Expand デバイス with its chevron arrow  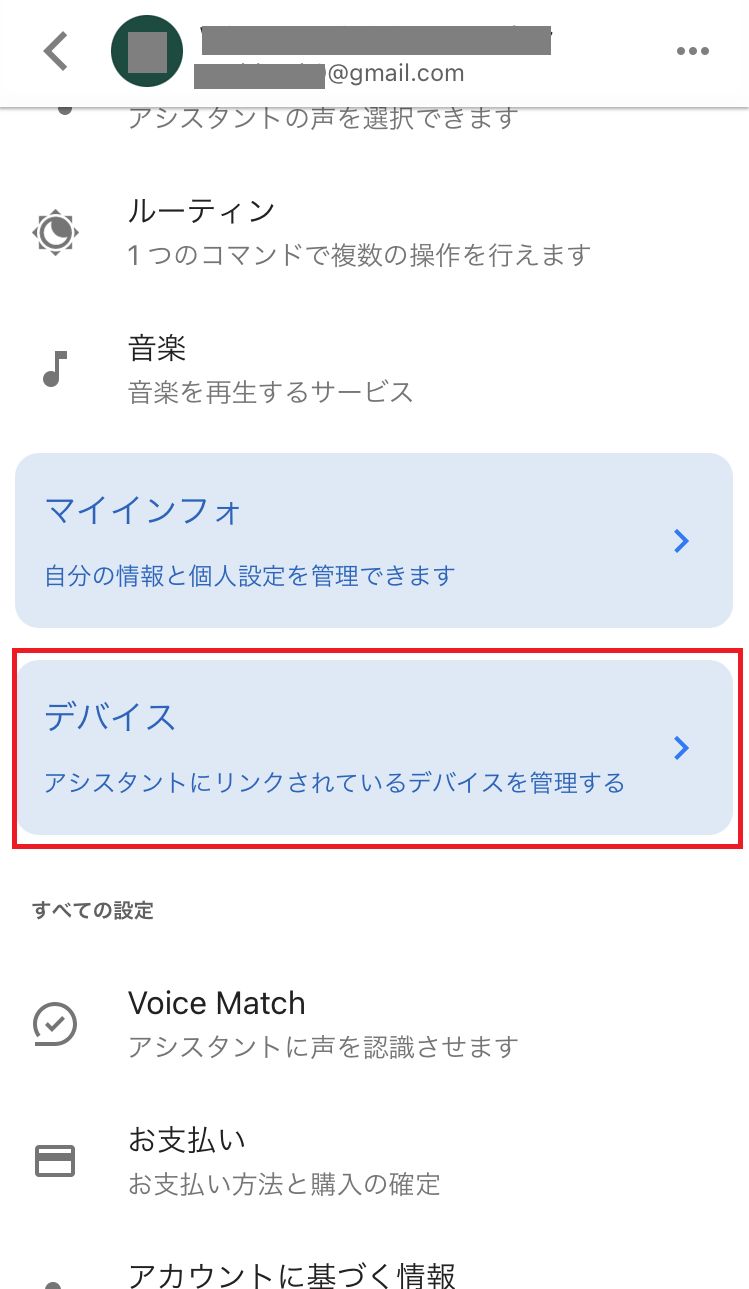tap(681, 748)
